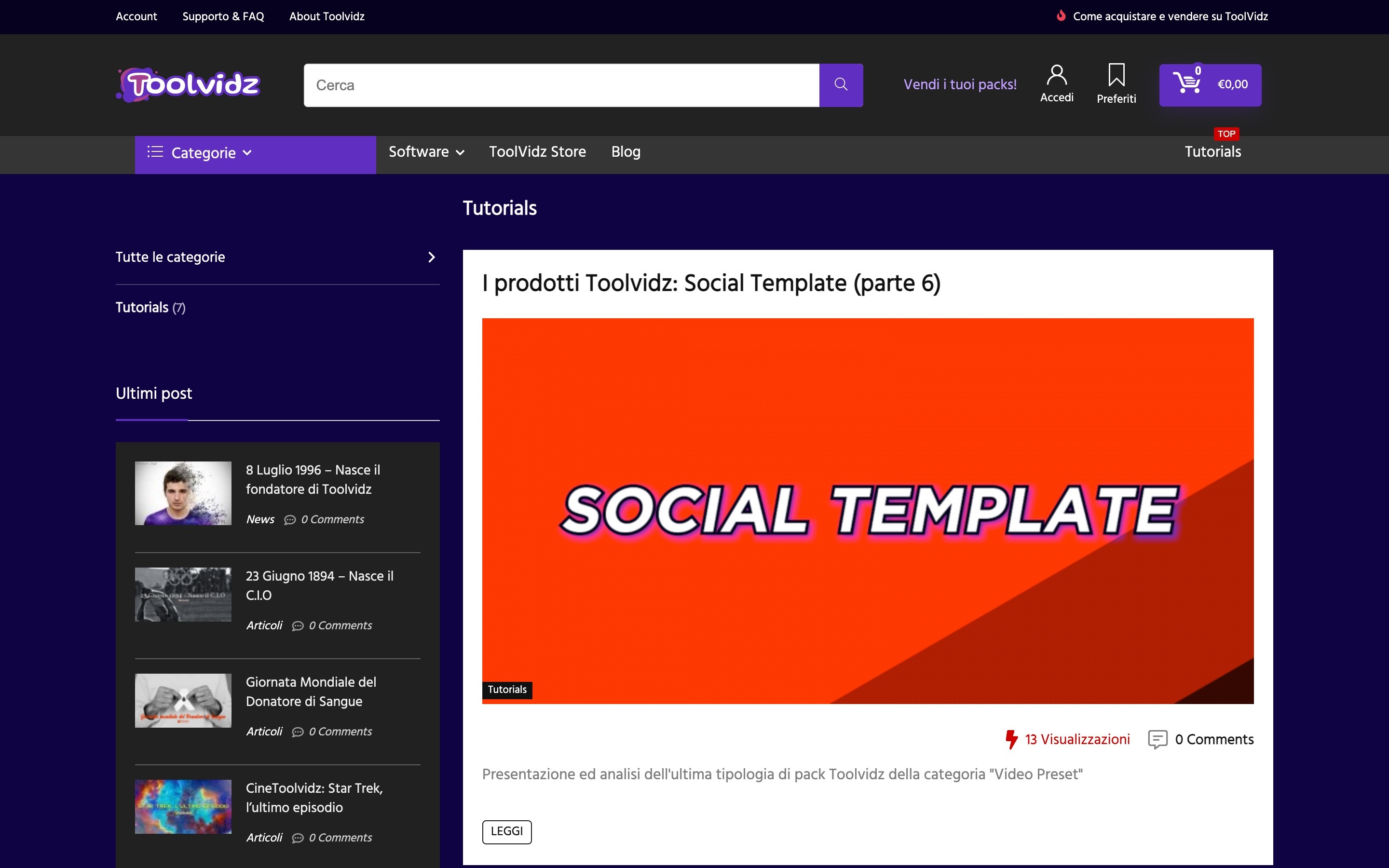Image resolution: width=1389 pixels, height=868 pixels.
Task: Click the Categorie list icon
Action: point(155,152)
